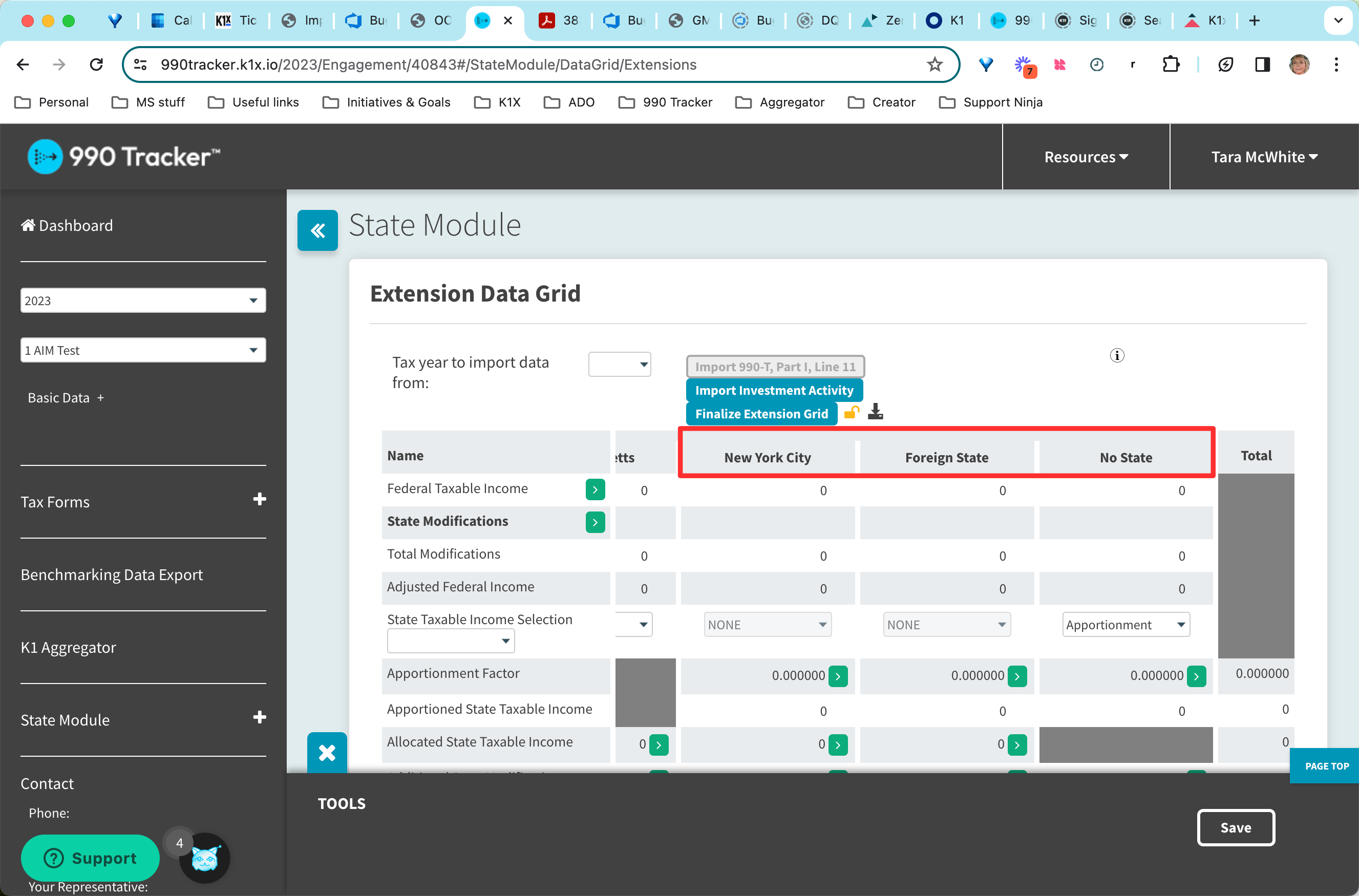Expand Federal Taxable Income row arrow
The image size is (1359, 896).
click(x=595, y=489)
